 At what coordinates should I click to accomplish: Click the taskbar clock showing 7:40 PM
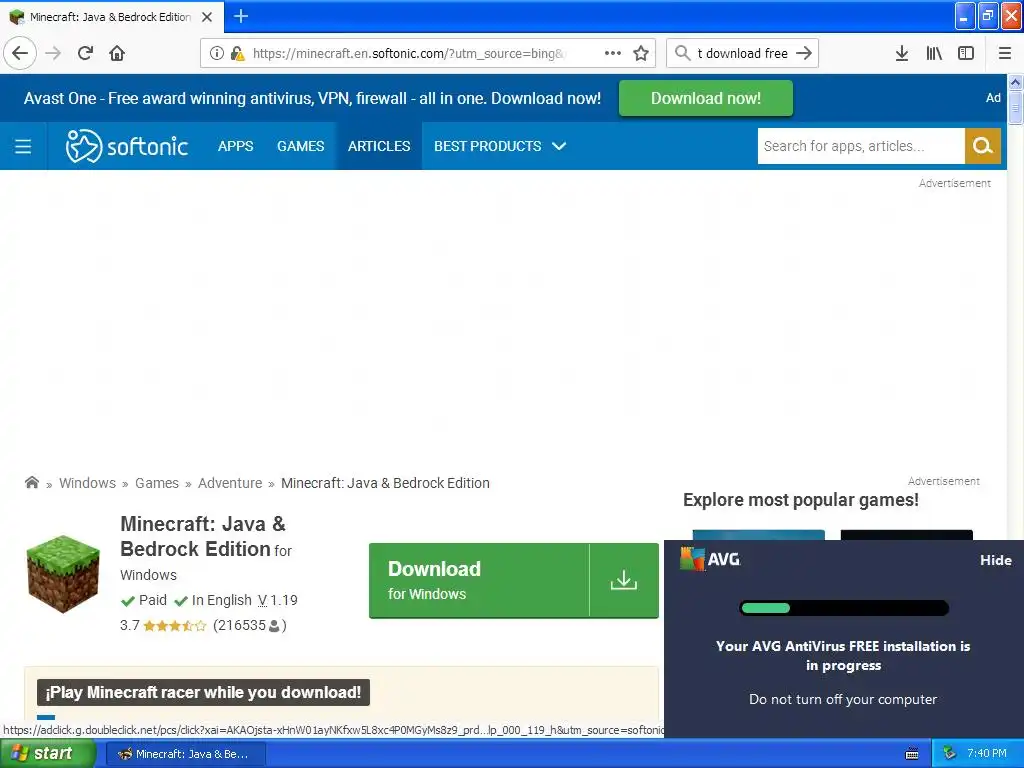(986, 754)
